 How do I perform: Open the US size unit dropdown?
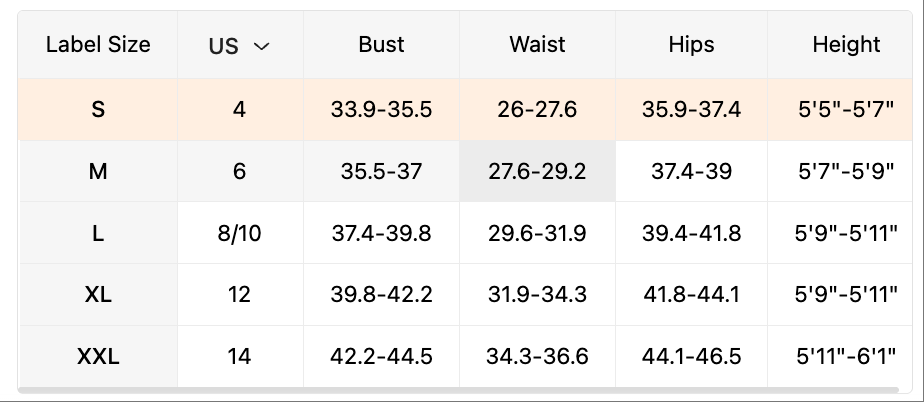click(x=240, y=46)
